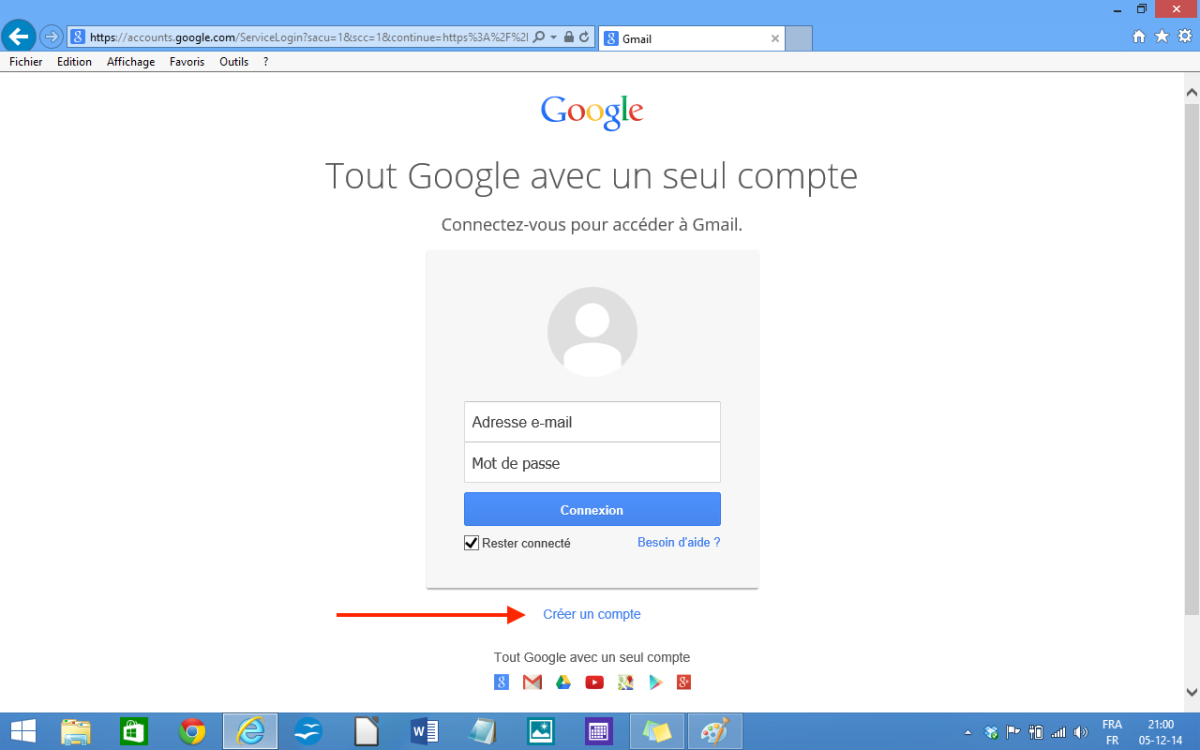Click the Internet Explorer taskbar icon

[249, 731]
